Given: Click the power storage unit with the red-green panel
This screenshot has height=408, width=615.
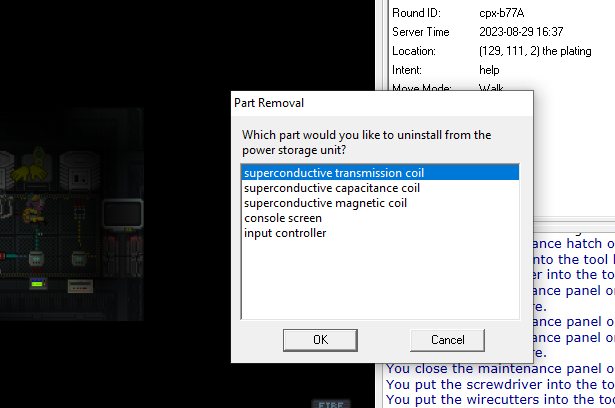Looking at the screenshot, I should pos(80,172).
